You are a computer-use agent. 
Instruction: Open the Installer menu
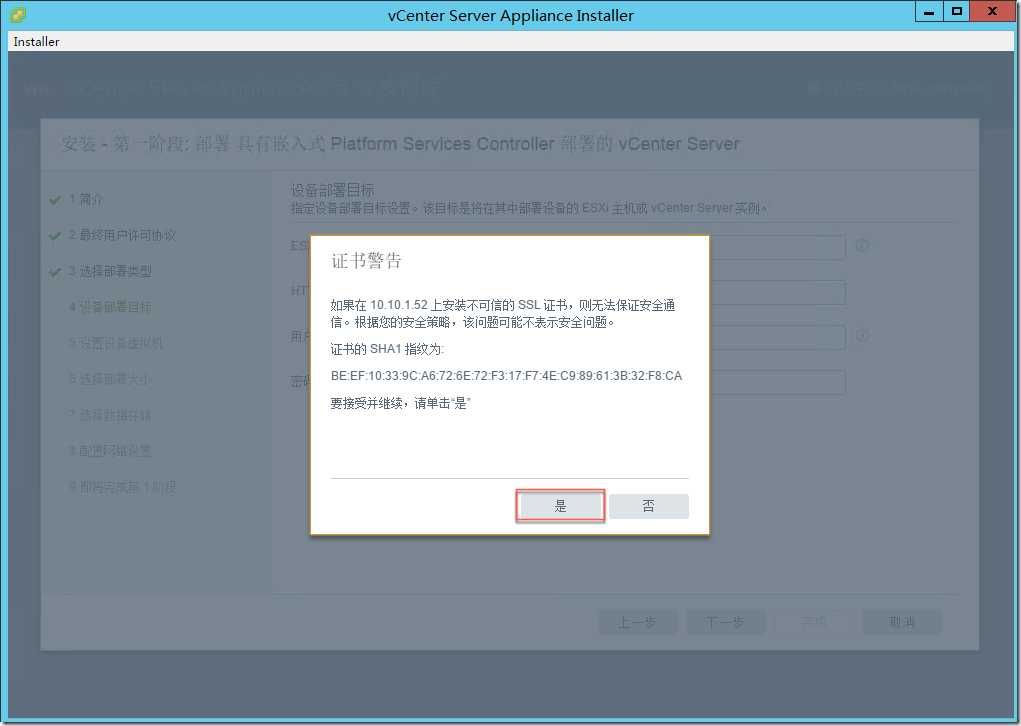36,42
